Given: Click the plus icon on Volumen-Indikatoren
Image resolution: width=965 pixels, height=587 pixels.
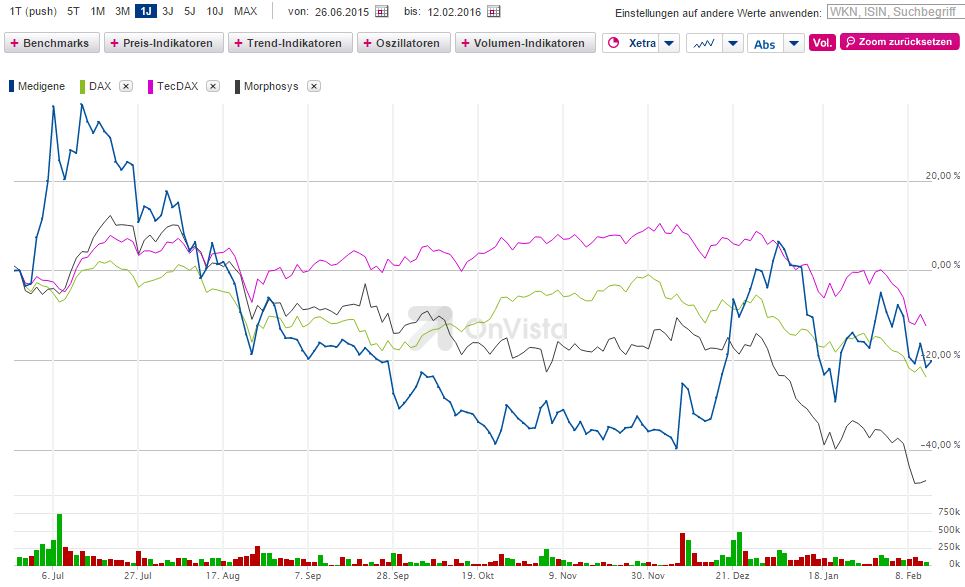Looking at the screenshot, I should 465,43.
